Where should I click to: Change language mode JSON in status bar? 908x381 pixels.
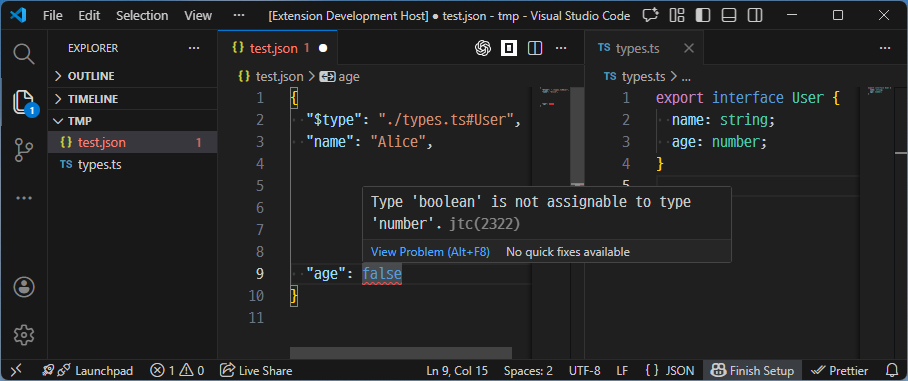pos(669,371)
